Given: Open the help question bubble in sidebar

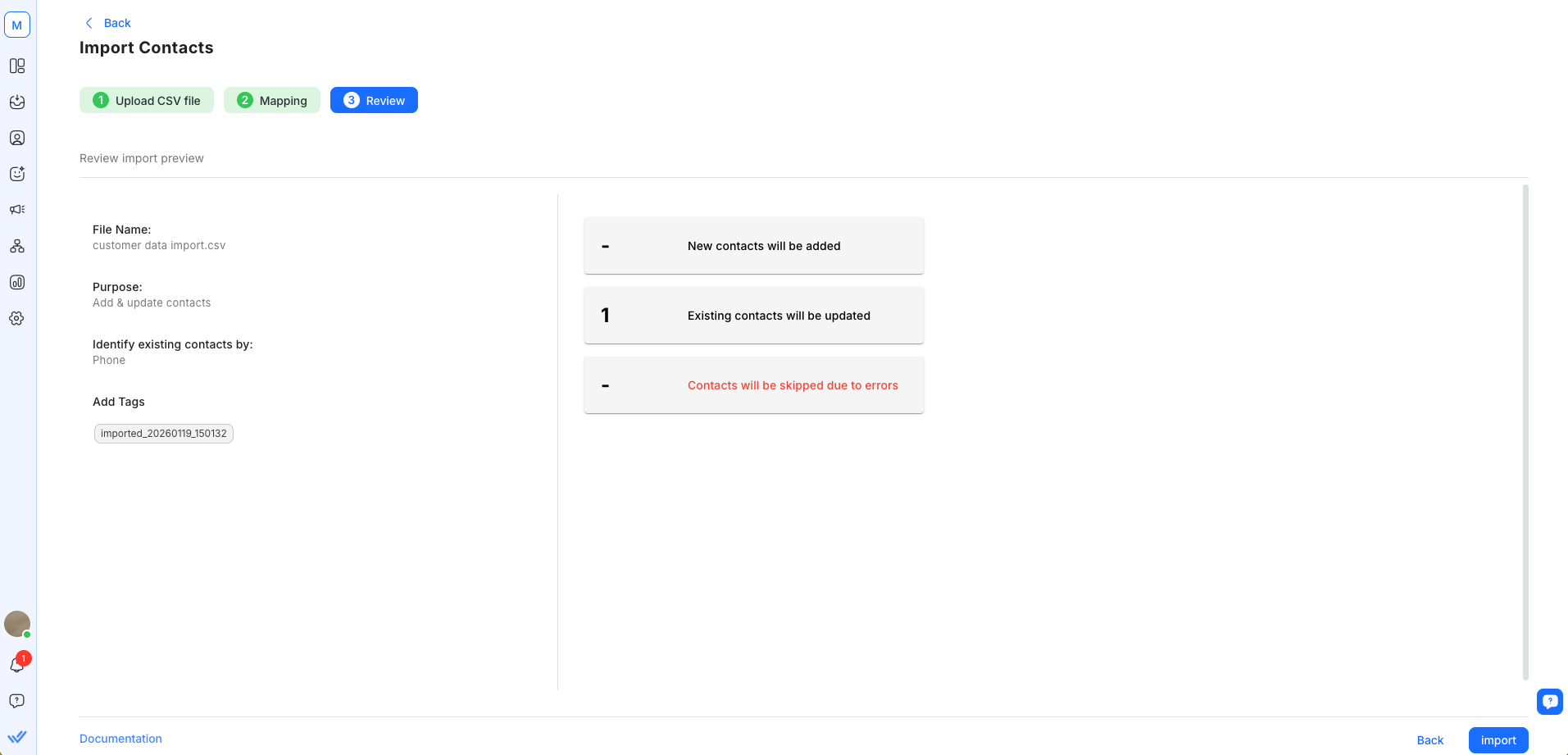Looking at the screenshot, I should [x=17, y=701].
